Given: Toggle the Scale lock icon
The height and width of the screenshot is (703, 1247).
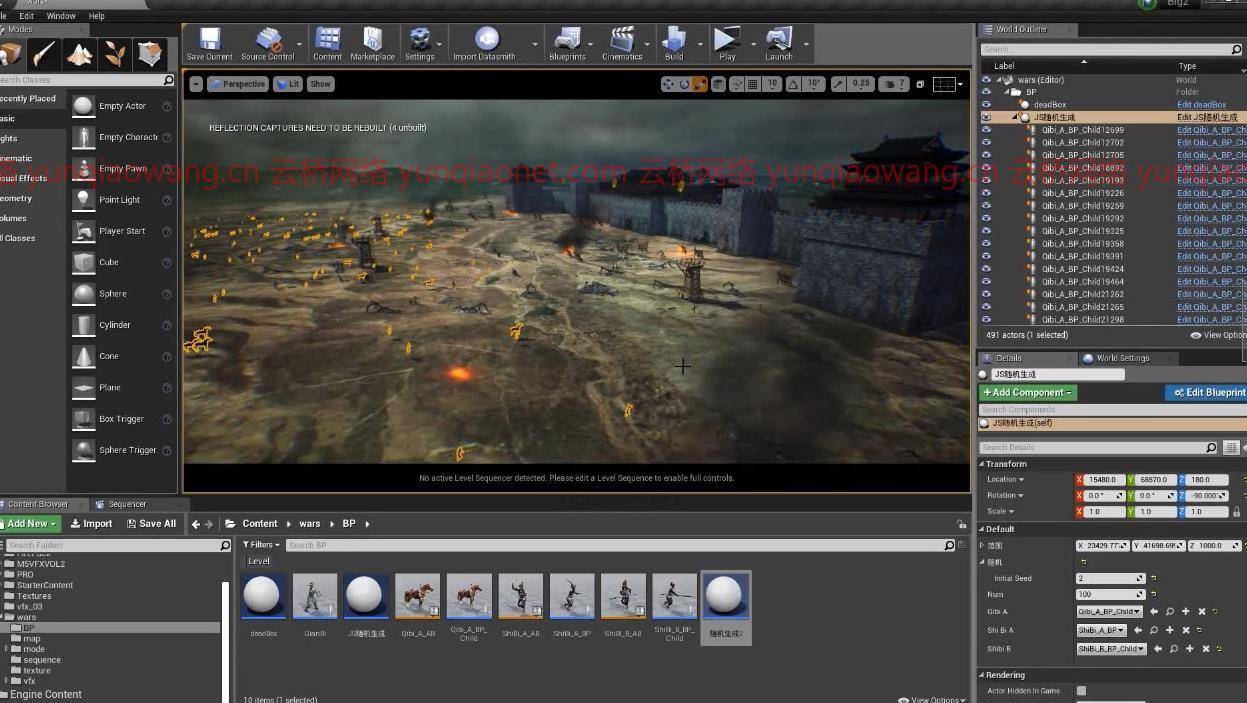Looking at the screenshot, I should point(1236,512).
